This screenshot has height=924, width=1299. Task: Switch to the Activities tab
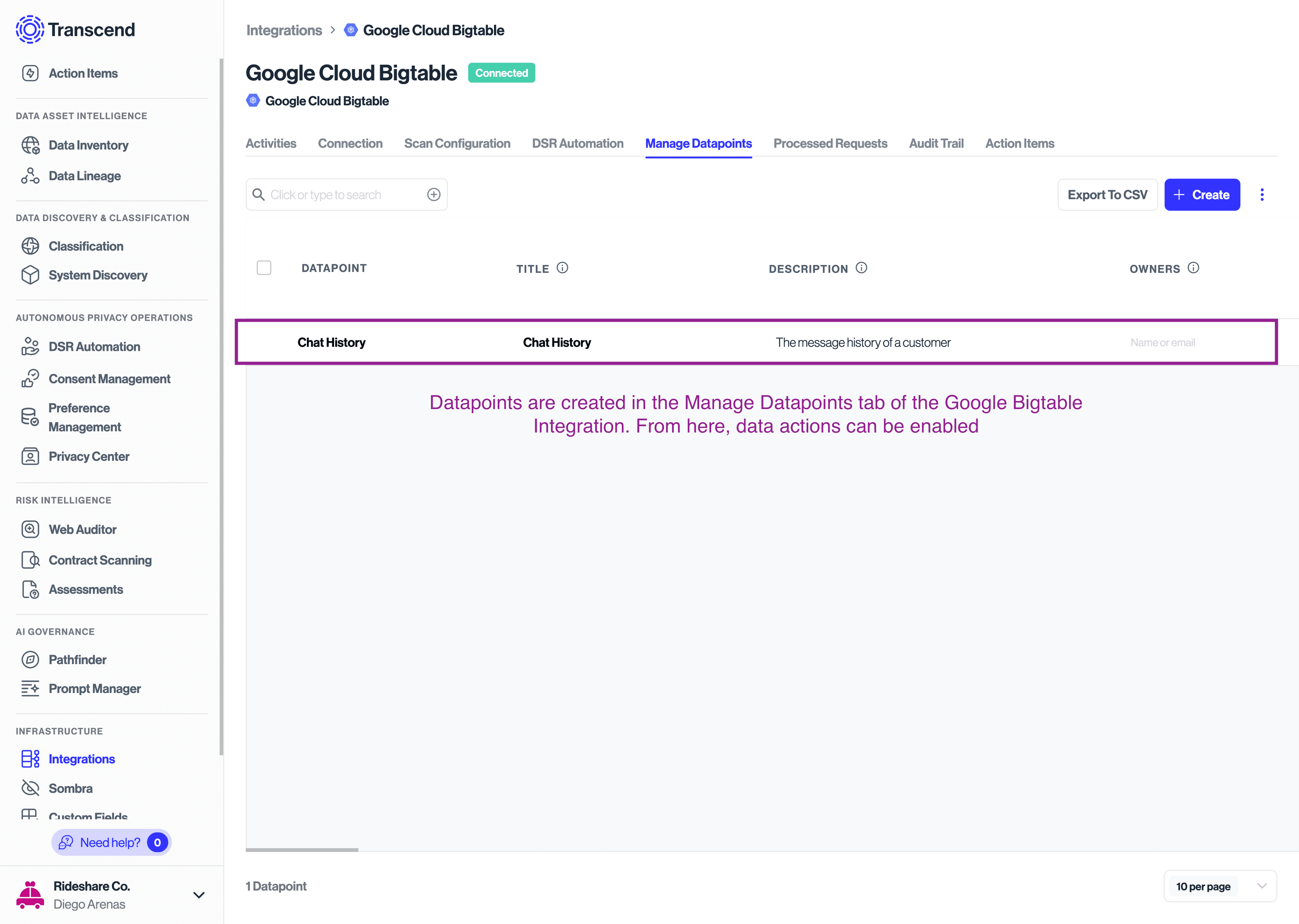click(271, 143)
